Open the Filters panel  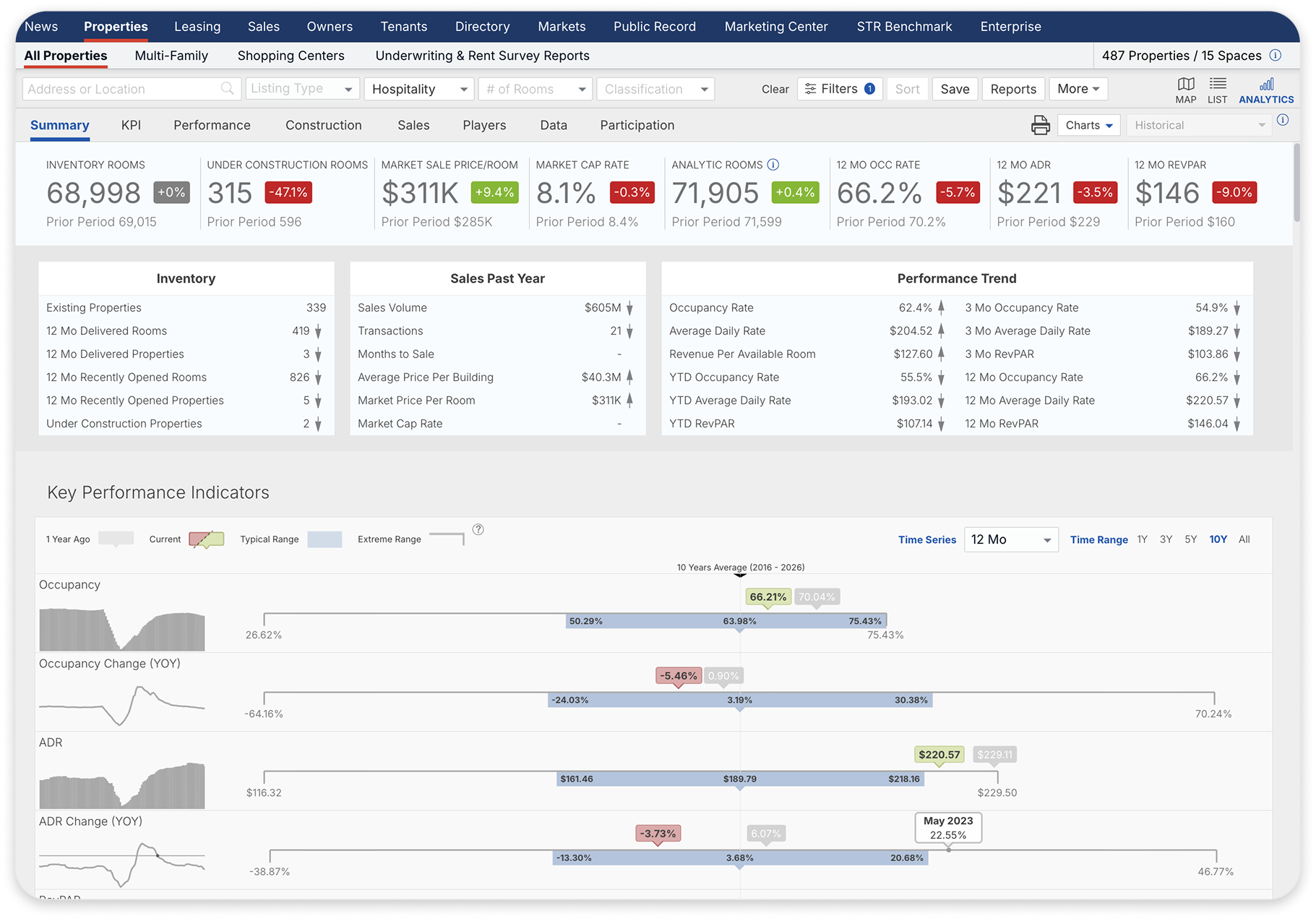tap(838, 88)
